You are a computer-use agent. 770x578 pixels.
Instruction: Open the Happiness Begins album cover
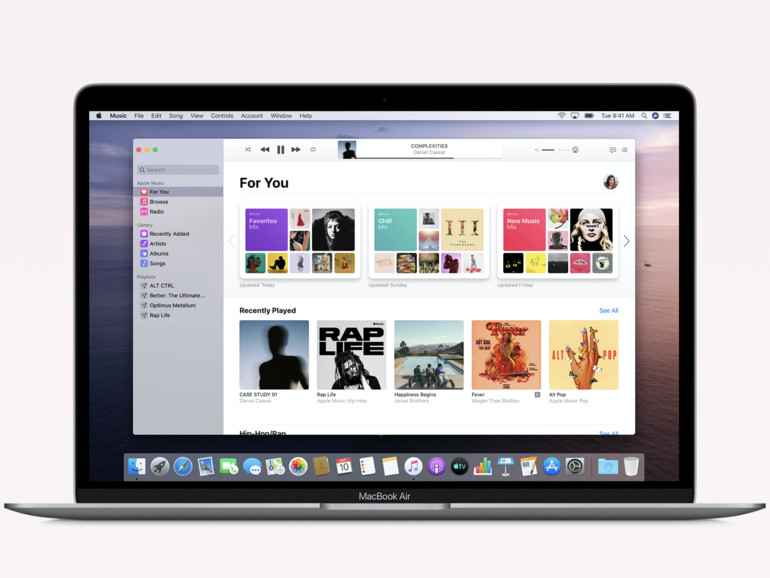pos(429,355)
